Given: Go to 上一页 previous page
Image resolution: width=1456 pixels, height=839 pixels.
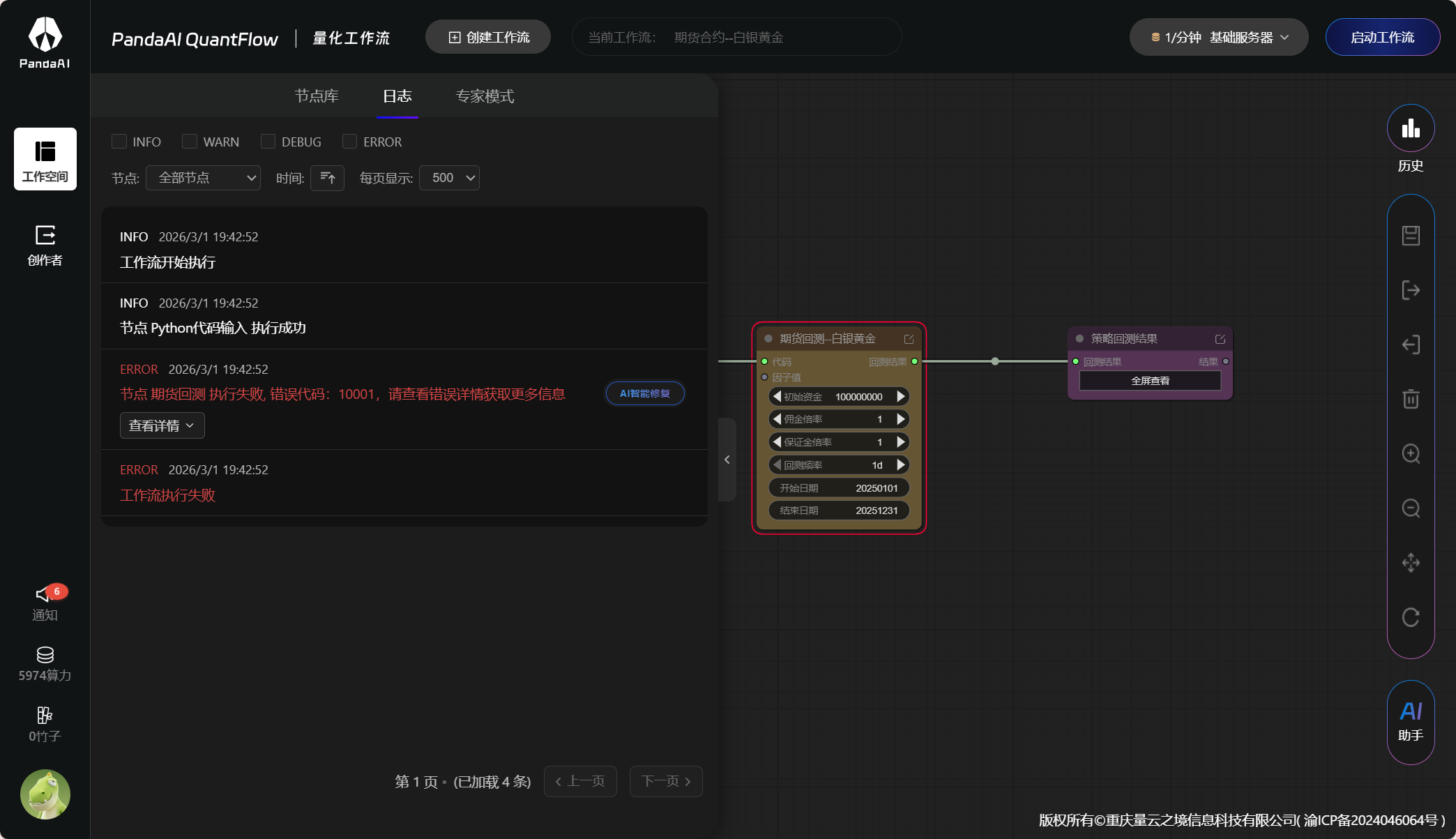Looking at the screenshot, I should tap(580, 781).
